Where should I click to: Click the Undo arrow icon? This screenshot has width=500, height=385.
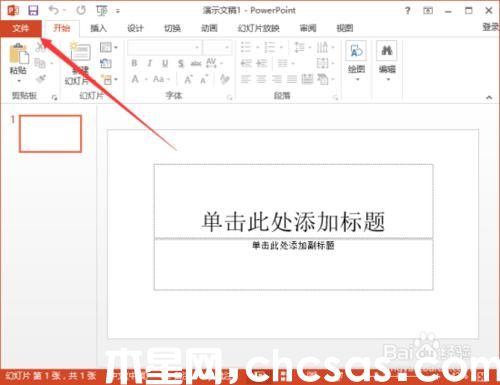tap(53, 10)
